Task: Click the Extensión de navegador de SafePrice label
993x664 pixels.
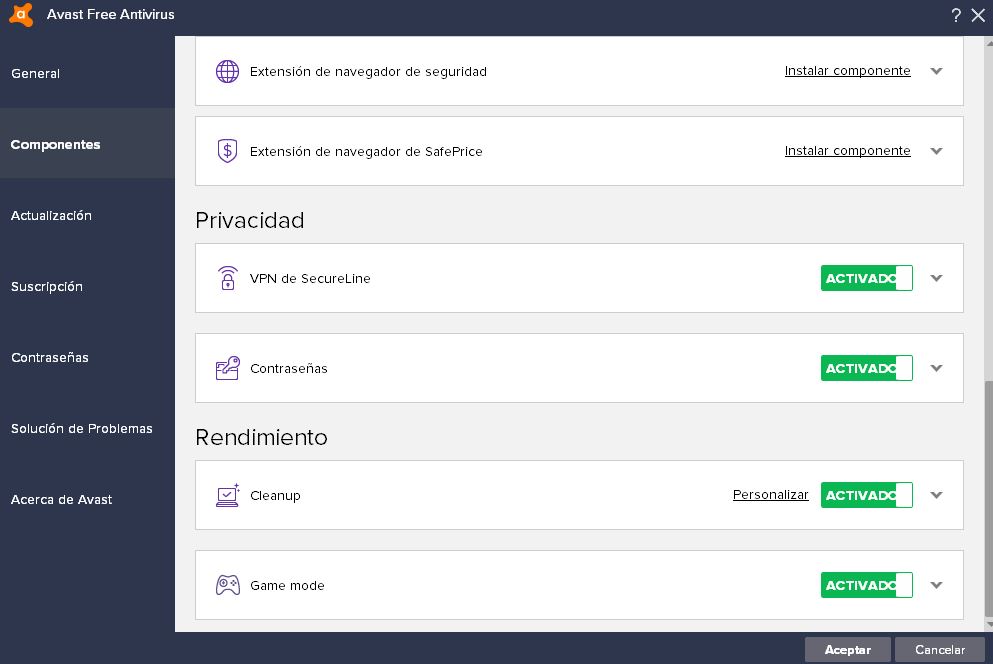Action: pyautogui.click(x=366, y=151)
